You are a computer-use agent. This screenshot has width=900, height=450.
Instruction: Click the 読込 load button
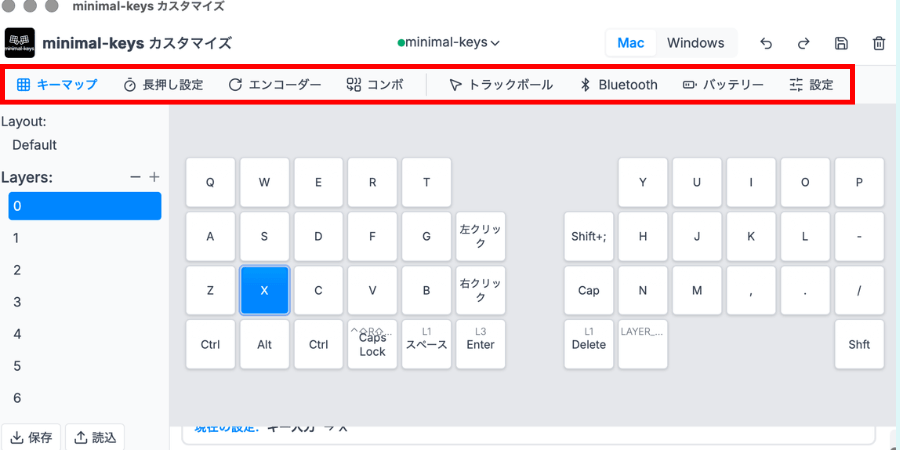(x=95, y=438)
